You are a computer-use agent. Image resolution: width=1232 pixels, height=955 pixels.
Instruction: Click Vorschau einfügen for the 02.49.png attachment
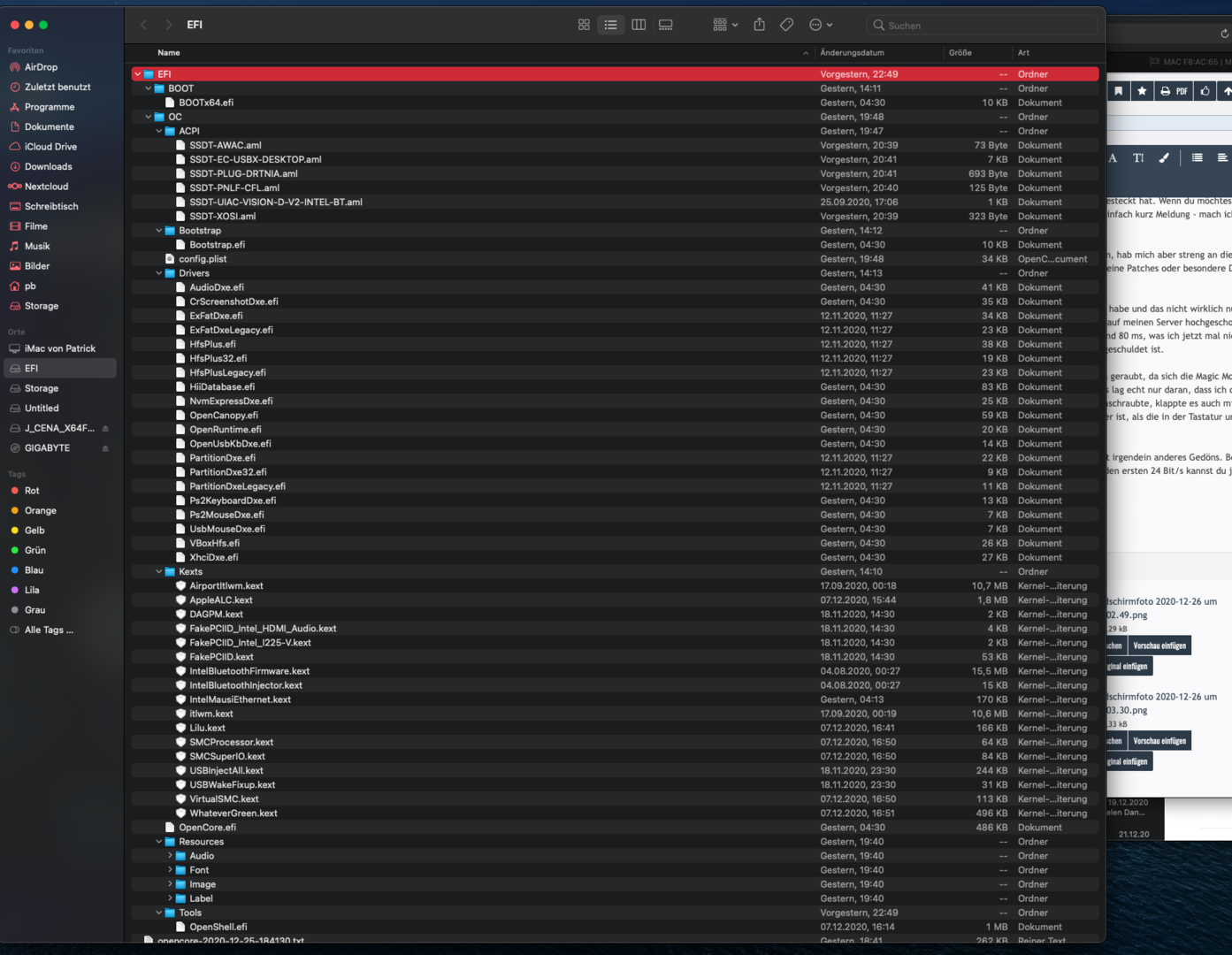[x=1159, y=646]
